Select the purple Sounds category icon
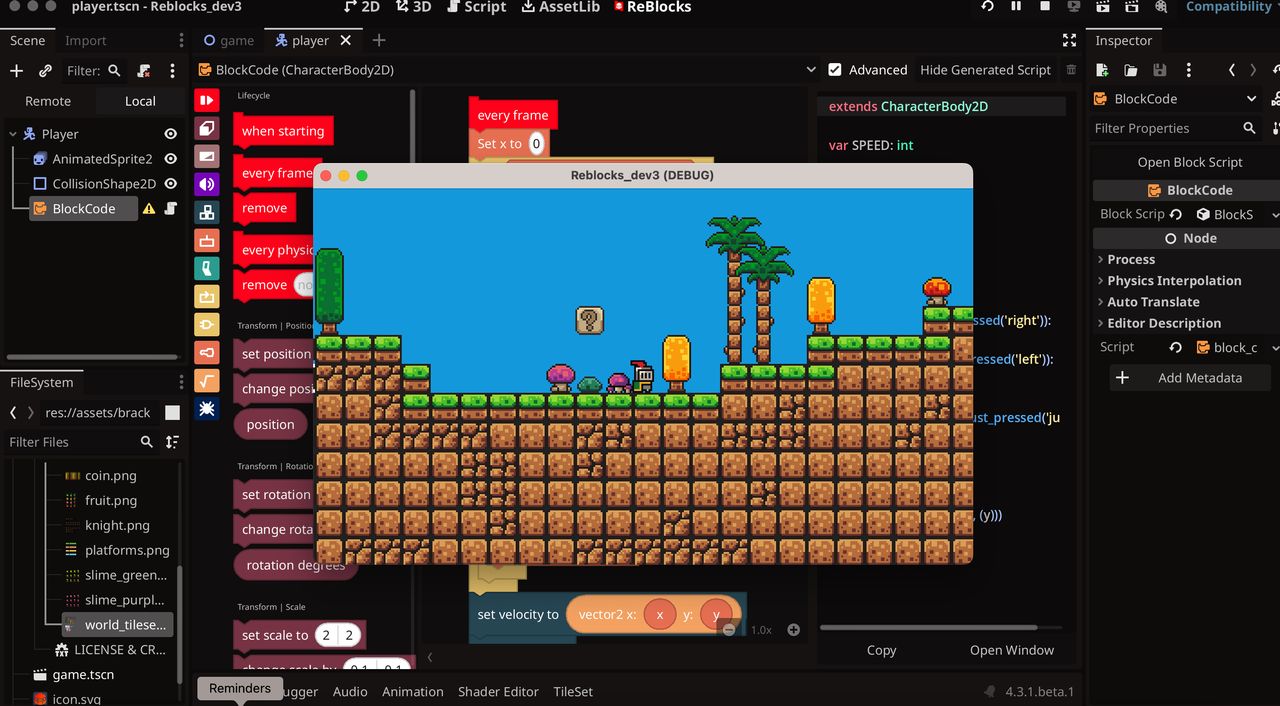Screen dimensions: 1280x706 (206, 184)
